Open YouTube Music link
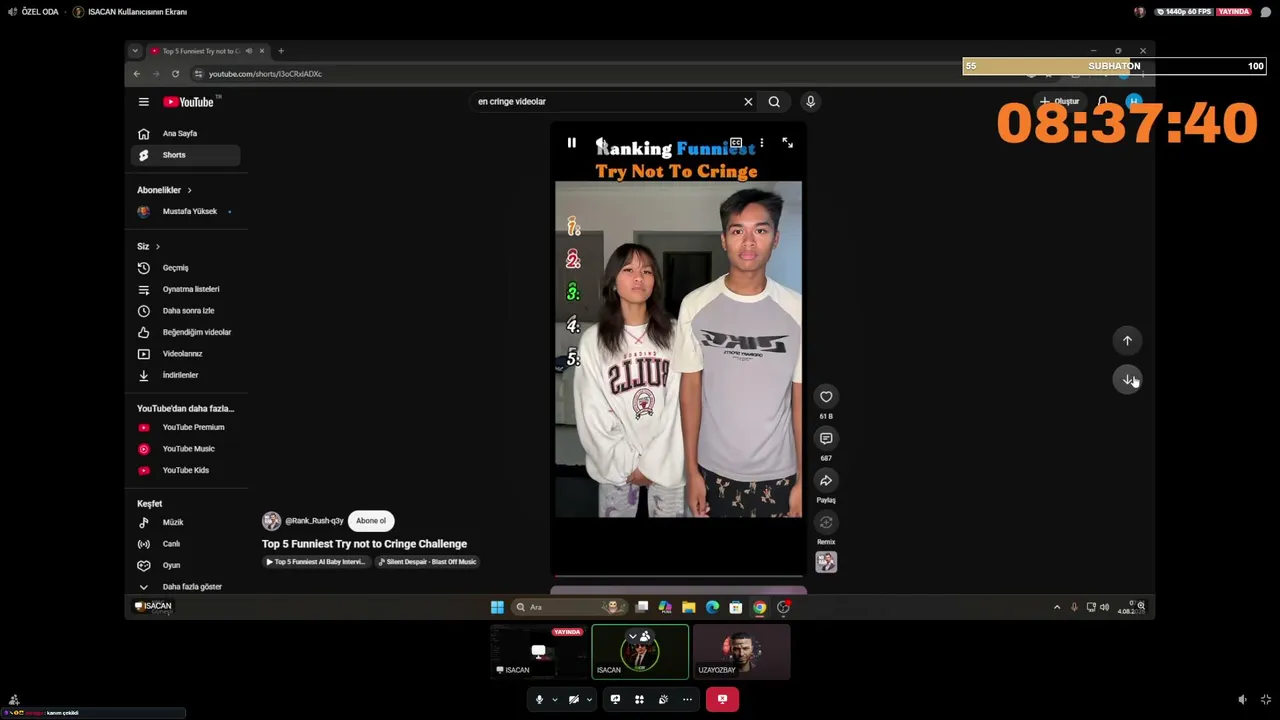This screenshot has height=720, width=1280. pos(185,449)
